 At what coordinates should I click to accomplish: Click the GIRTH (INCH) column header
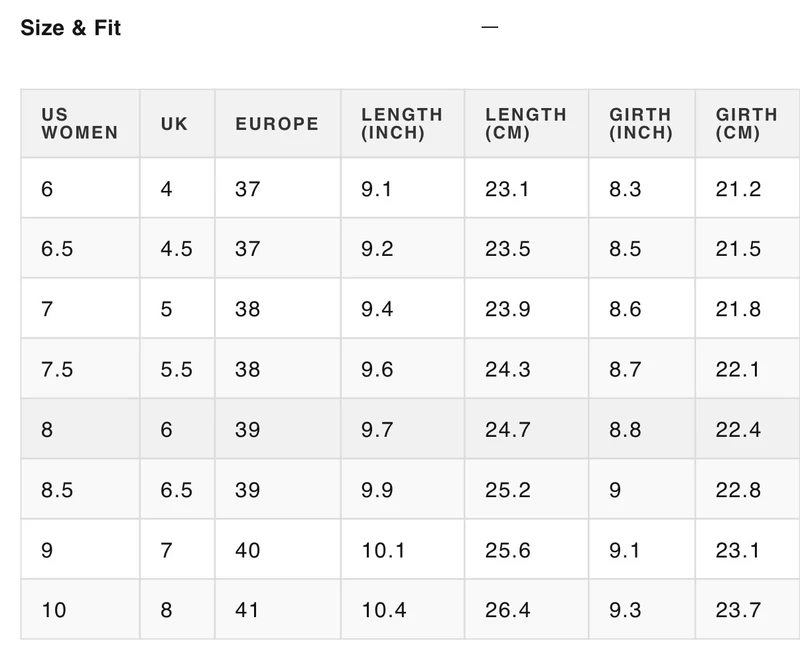642,123
